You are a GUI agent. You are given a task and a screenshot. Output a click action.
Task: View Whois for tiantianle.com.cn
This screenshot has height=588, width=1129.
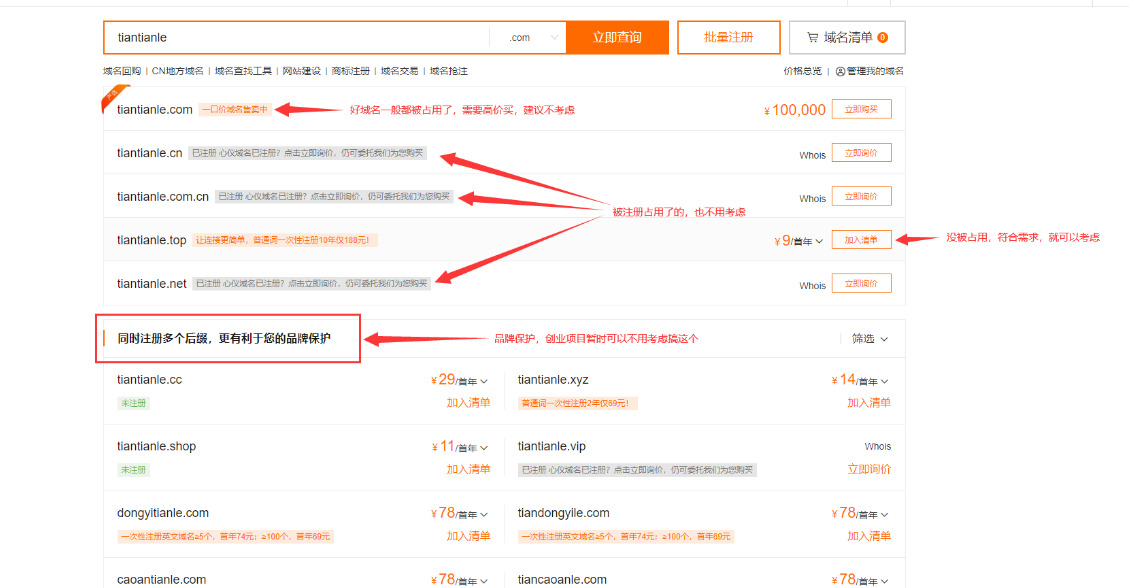pos(812,198)
